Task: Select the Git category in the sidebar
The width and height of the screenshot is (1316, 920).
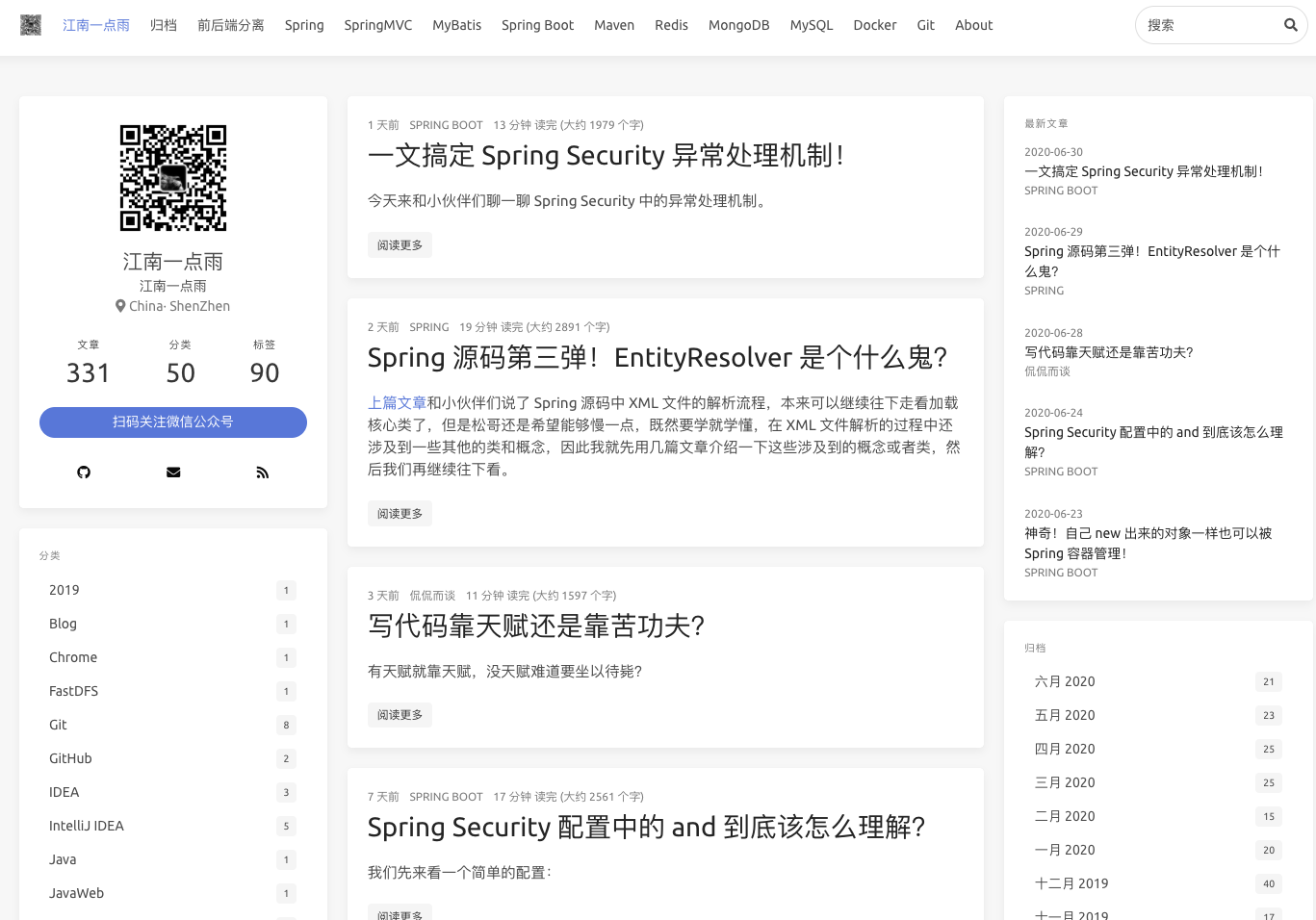Action: point(58,725)
